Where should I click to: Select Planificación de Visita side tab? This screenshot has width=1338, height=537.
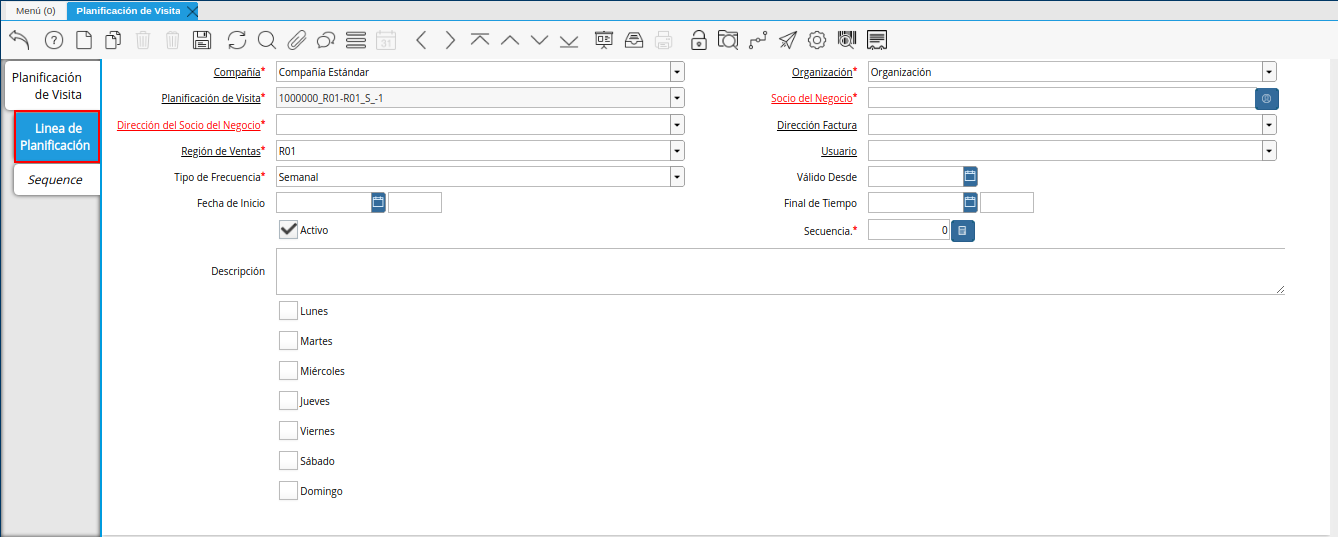click(50, 86)
